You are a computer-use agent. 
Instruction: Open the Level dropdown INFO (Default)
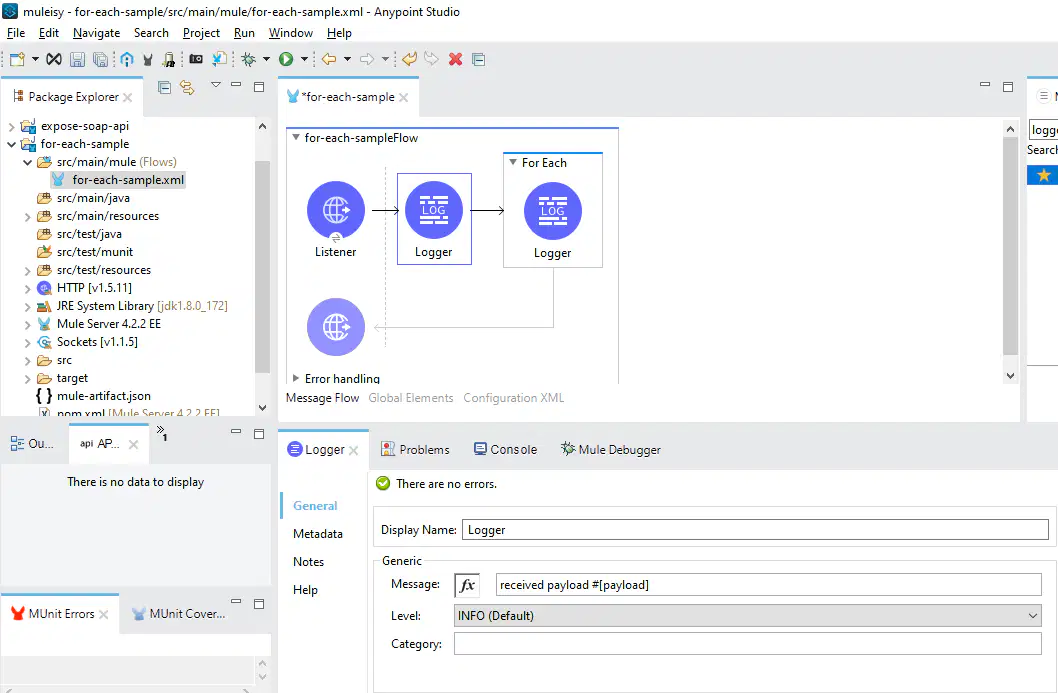(748, 615)
